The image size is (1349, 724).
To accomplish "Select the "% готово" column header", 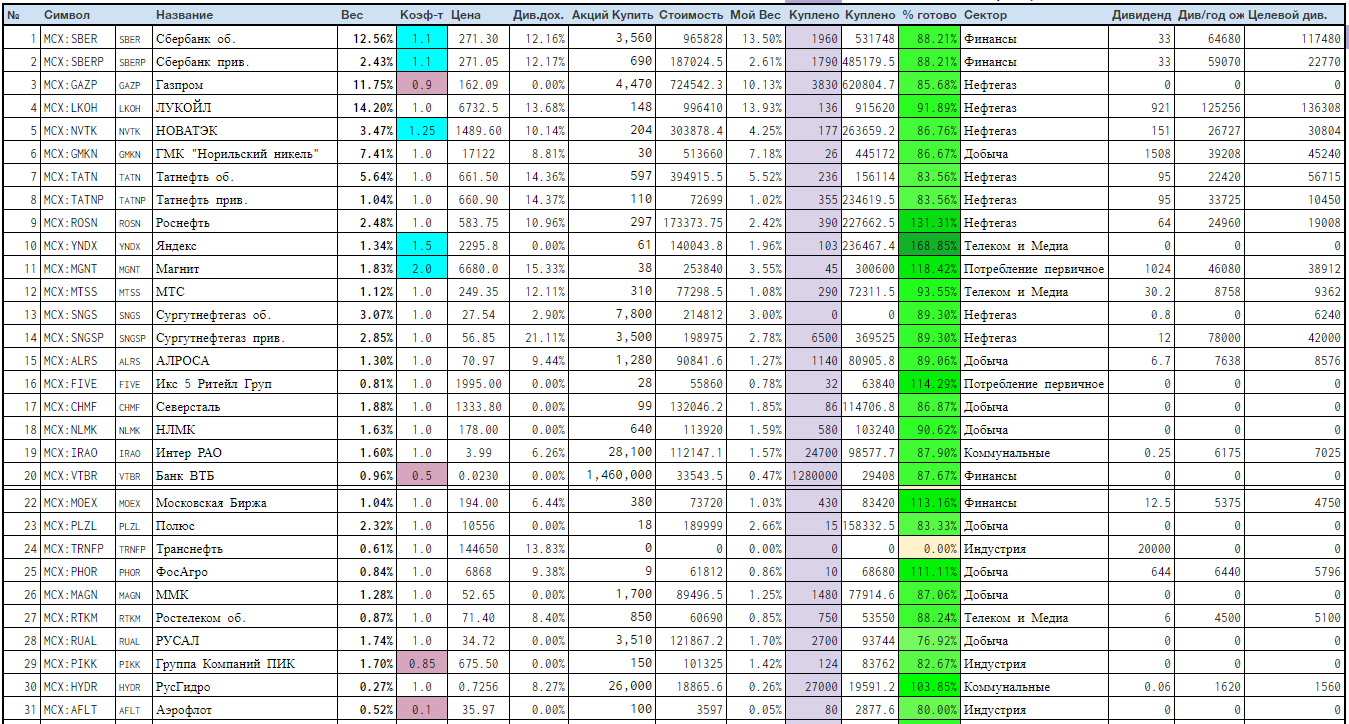I will (x=929, y=16).
